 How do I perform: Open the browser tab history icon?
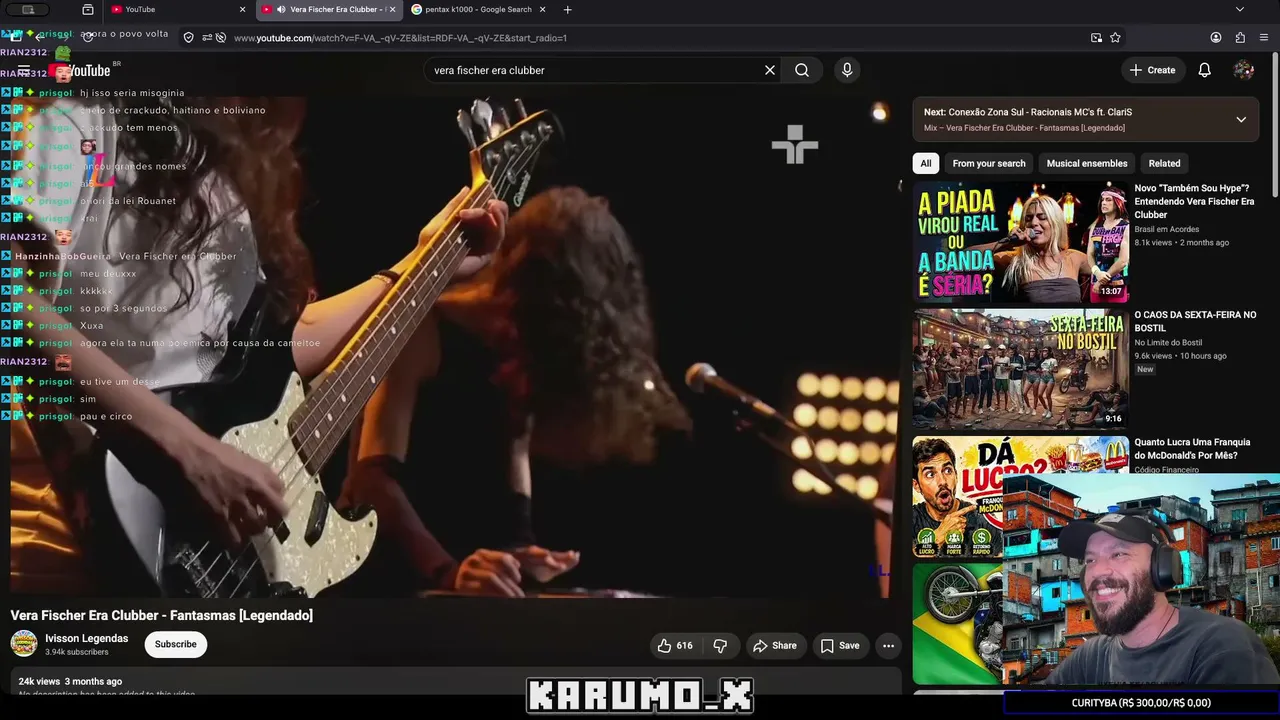[x=88, y=10]
